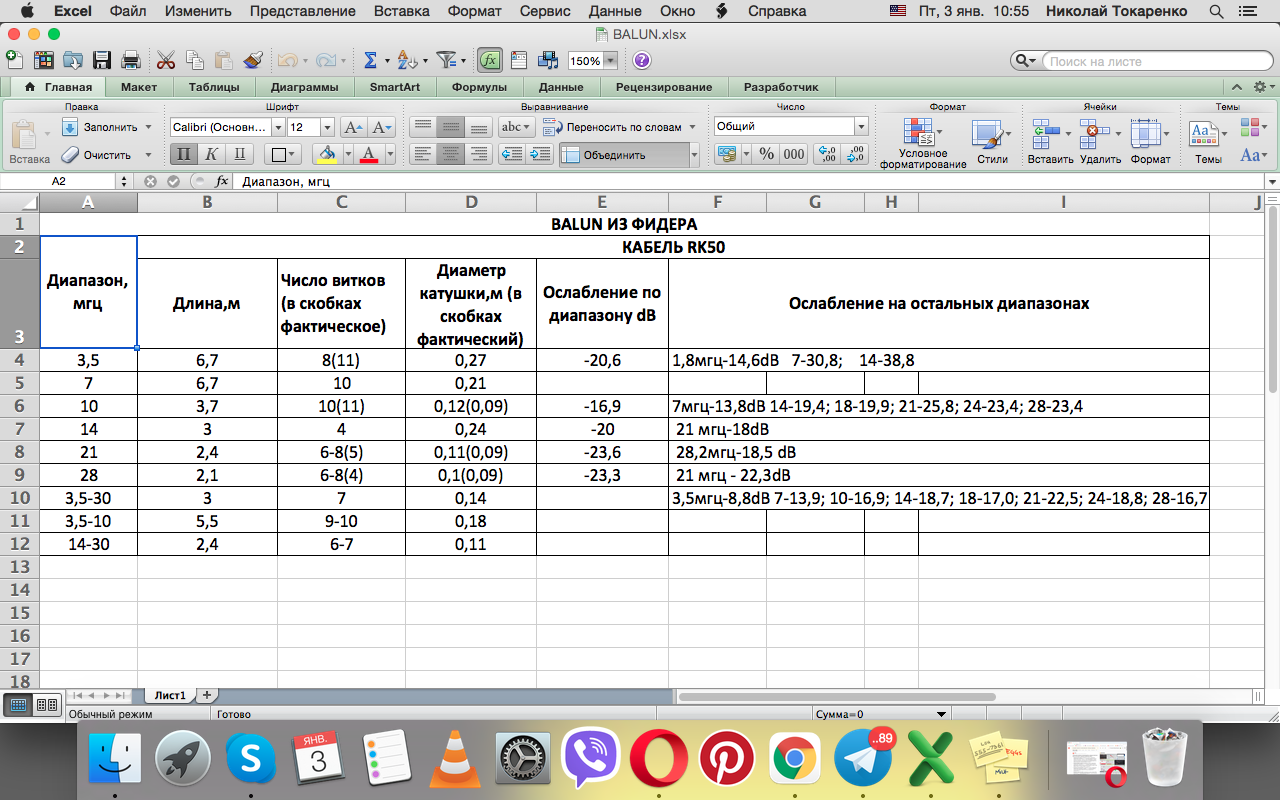This screenshot has width=1280, height=800.
Task: Click Переносить по словам wrap text button
Action: 623,127
